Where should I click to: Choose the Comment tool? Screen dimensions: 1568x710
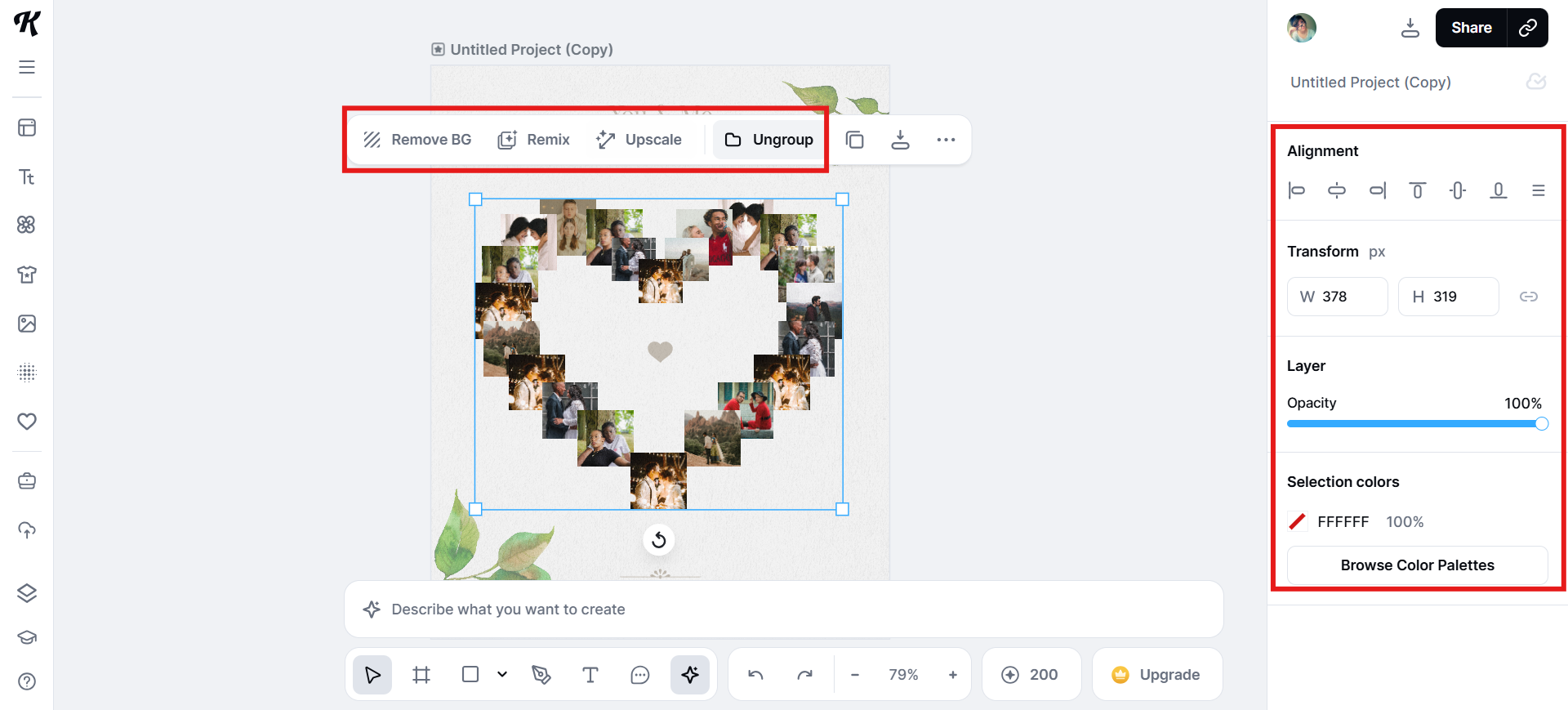point(640,675)
